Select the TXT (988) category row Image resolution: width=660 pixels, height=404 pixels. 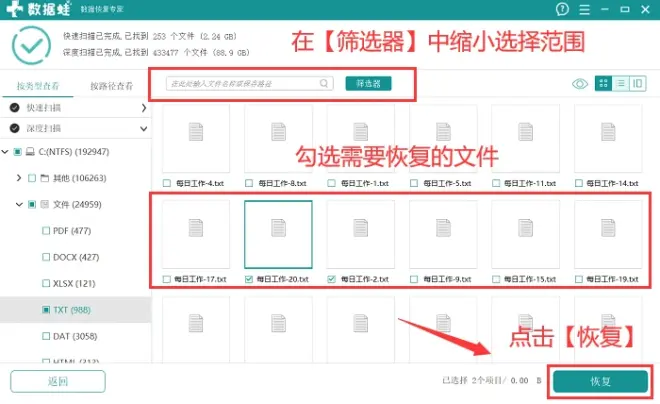click(75, 310)
